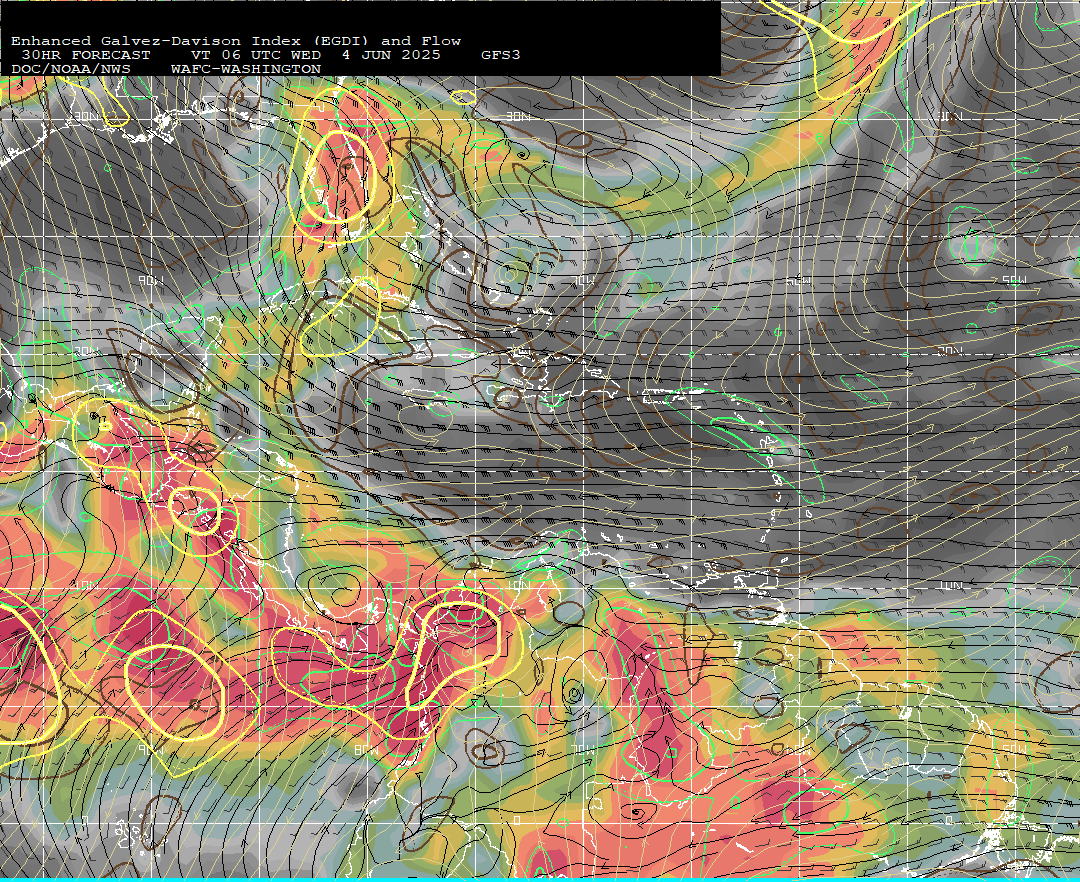Select the "30HR FORECAST" header text
The image size is (1080, 882).
tap(85, 55)
